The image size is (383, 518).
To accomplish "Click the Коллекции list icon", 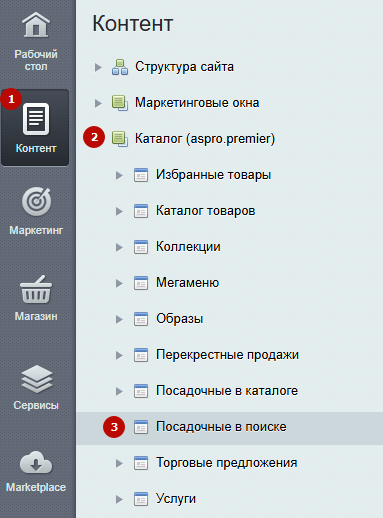I will tap(141, 247).
